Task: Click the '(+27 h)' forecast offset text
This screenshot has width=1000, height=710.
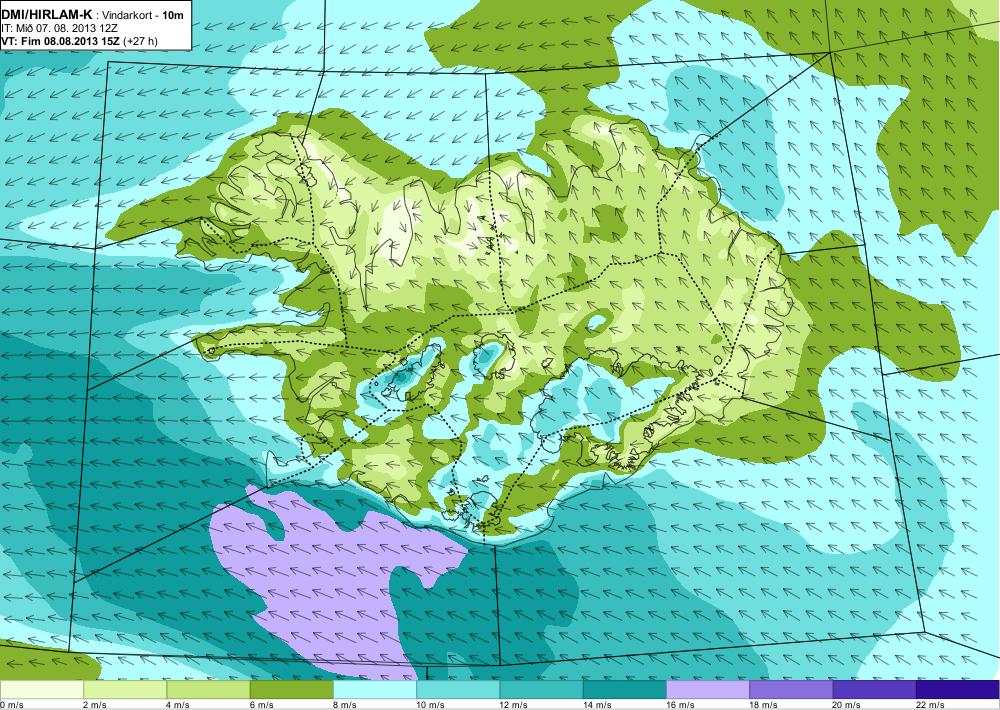Action: [140, 41]
